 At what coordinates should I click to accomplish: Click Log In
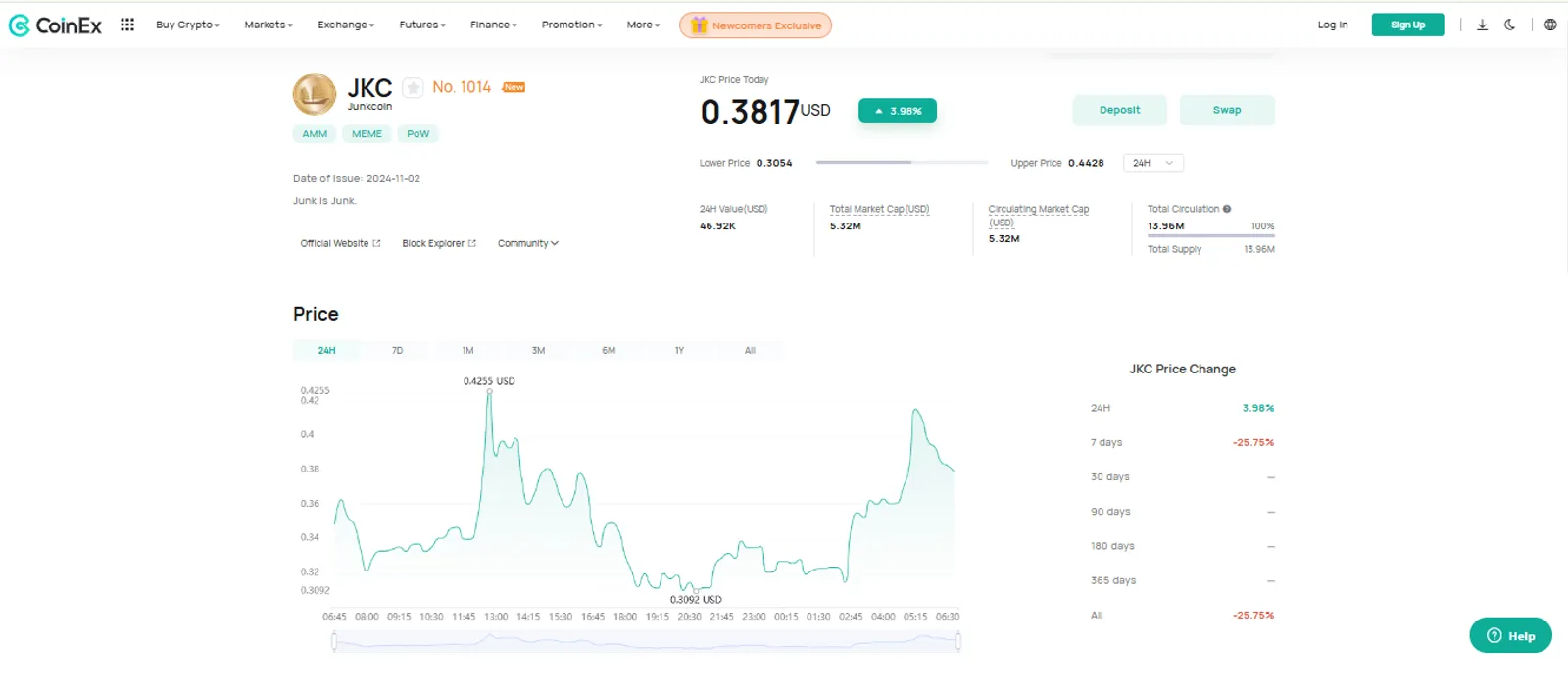point(1333,25)
